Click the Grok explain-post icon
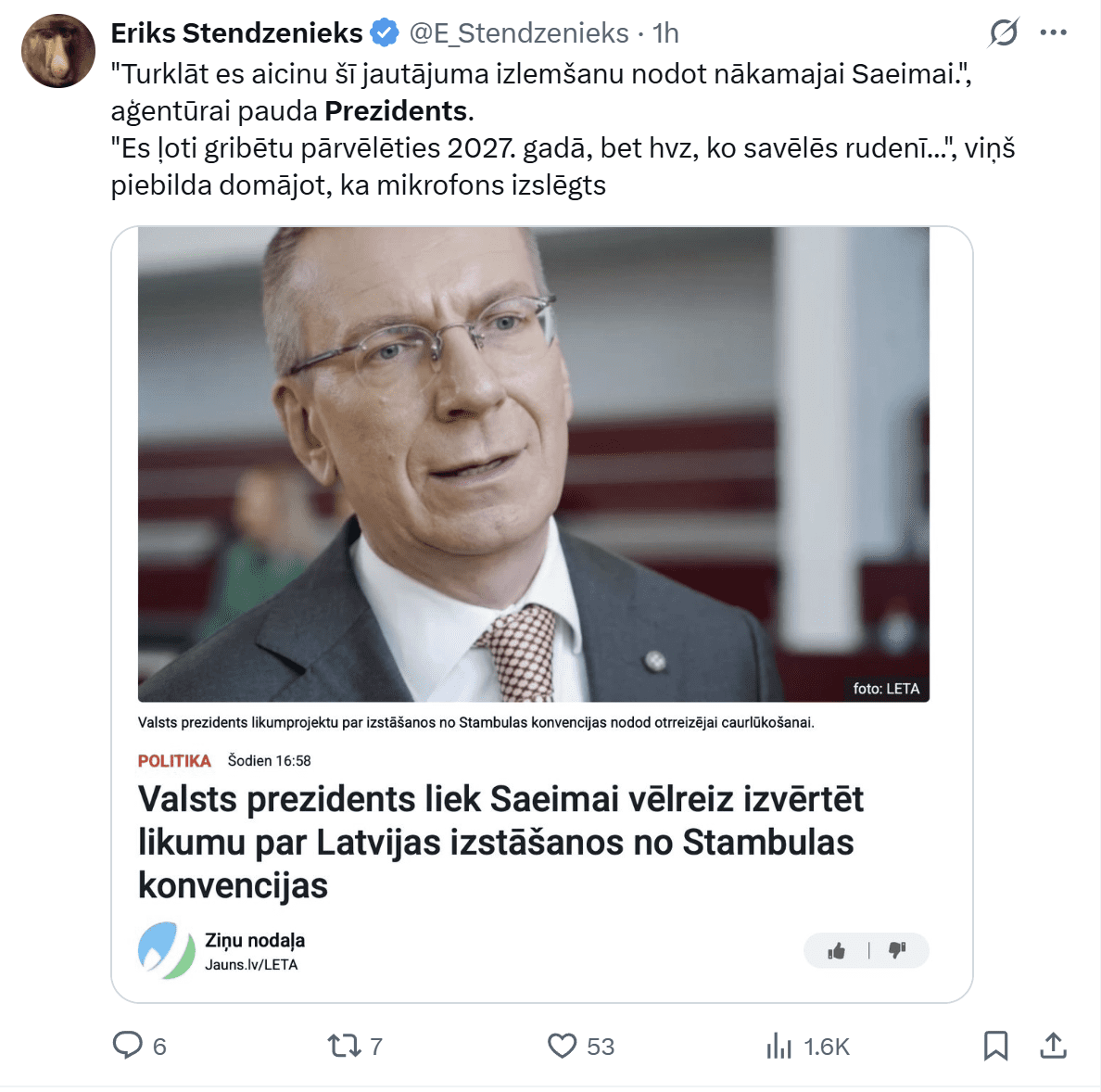 [x=1004, y=32]
